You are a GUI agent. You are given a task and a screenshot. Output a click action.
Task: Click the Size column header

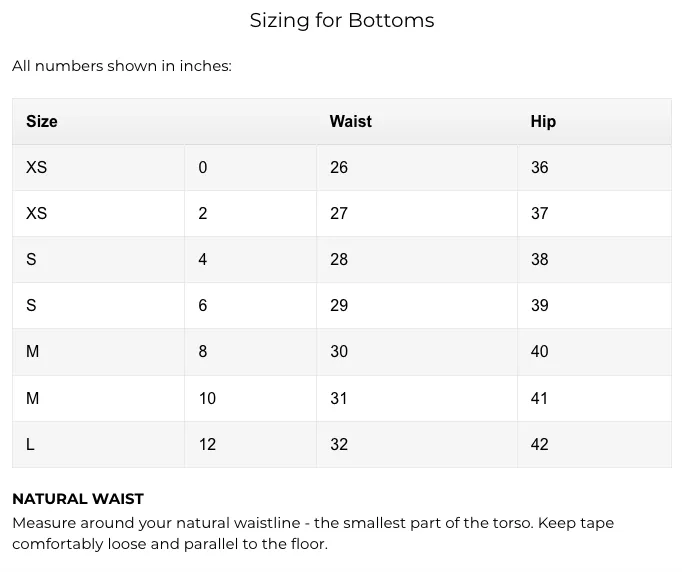(x=42, y=121)
